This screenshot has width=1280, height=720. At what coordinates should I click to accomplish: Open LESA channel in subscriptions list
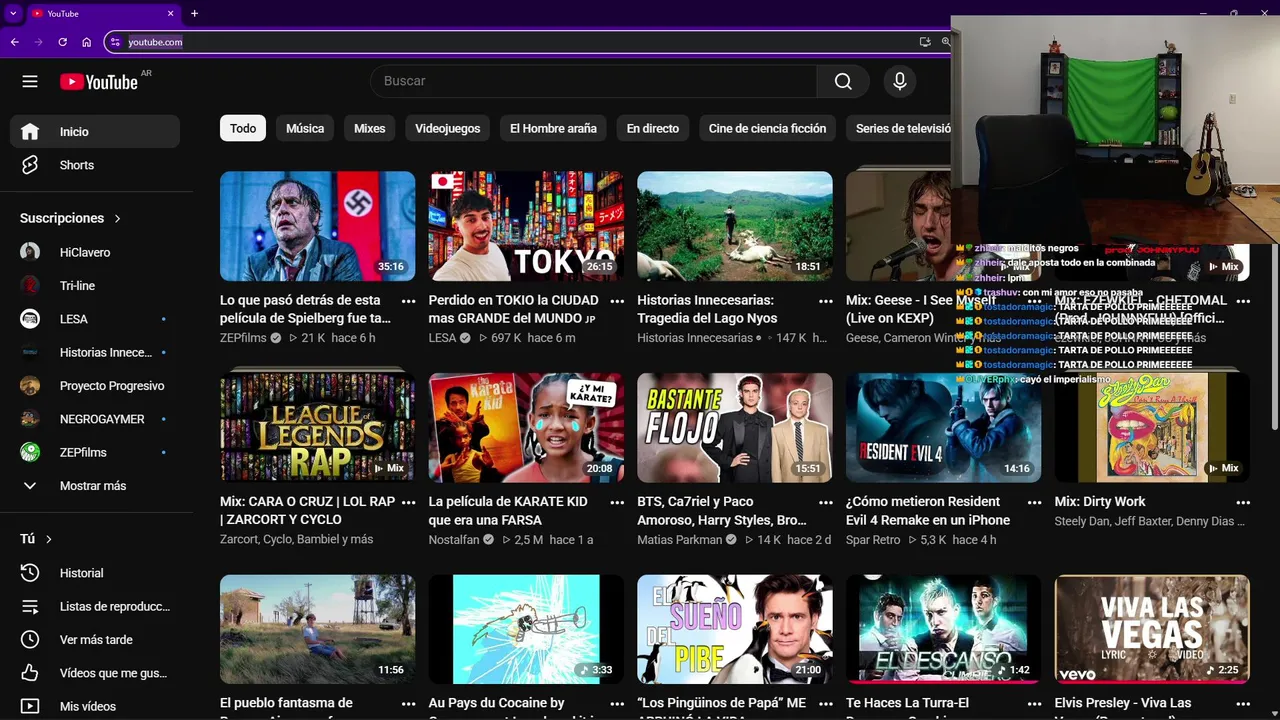coord(95,319)
